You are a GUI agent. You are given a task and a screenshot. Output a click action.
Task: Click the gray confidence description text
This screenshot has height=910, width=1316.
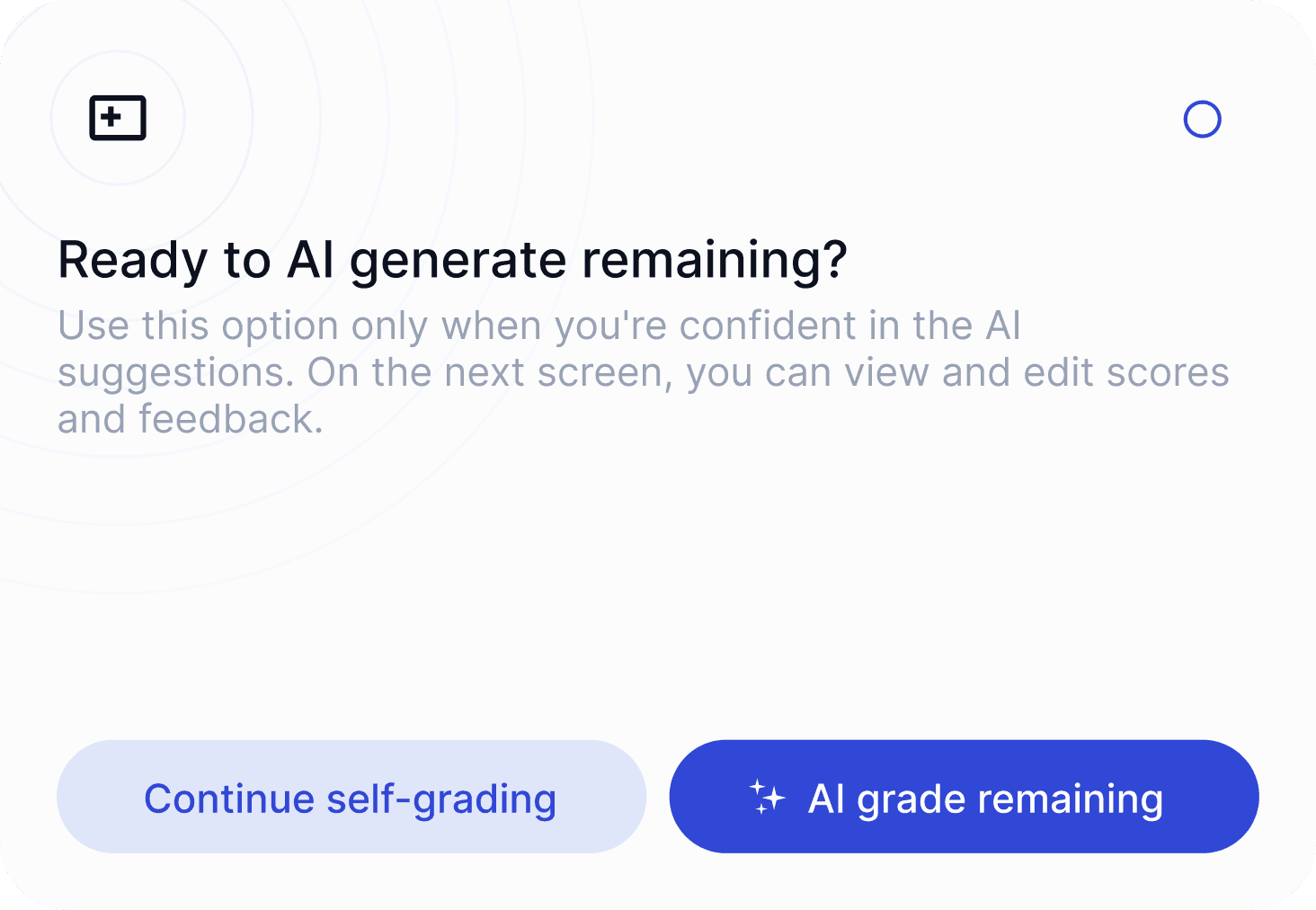(x=643, y=371)
